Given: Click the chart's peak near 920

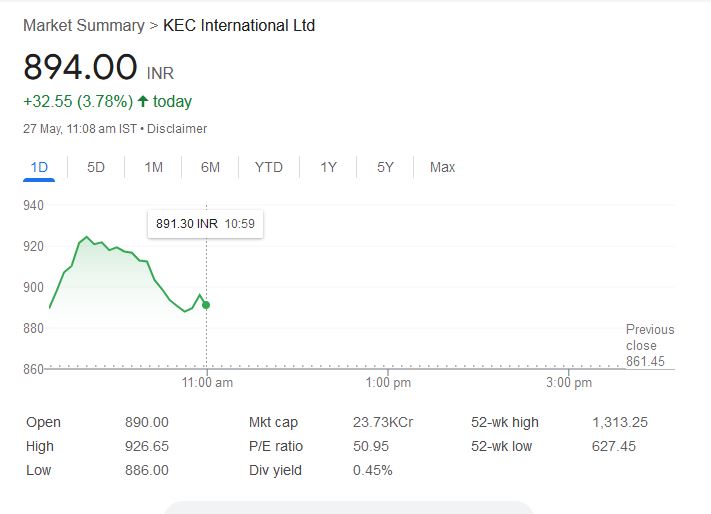Looking at the screenshot, I should click(x=86, y=237).
